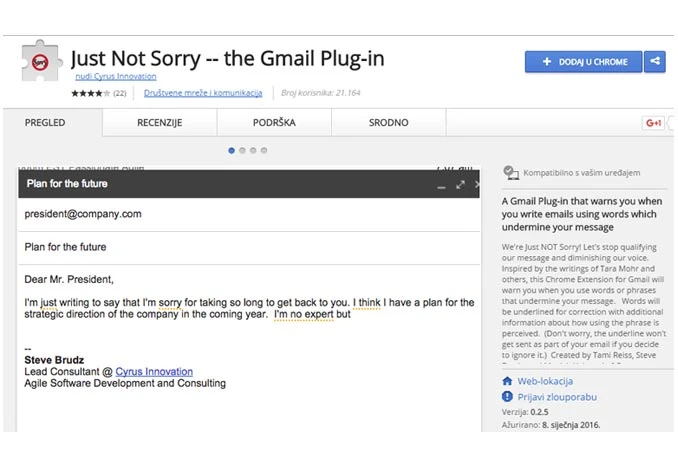The width and height of the screenshot is (678, 458).
Task: Click the share icon button
Action: (x=655, y=61)
